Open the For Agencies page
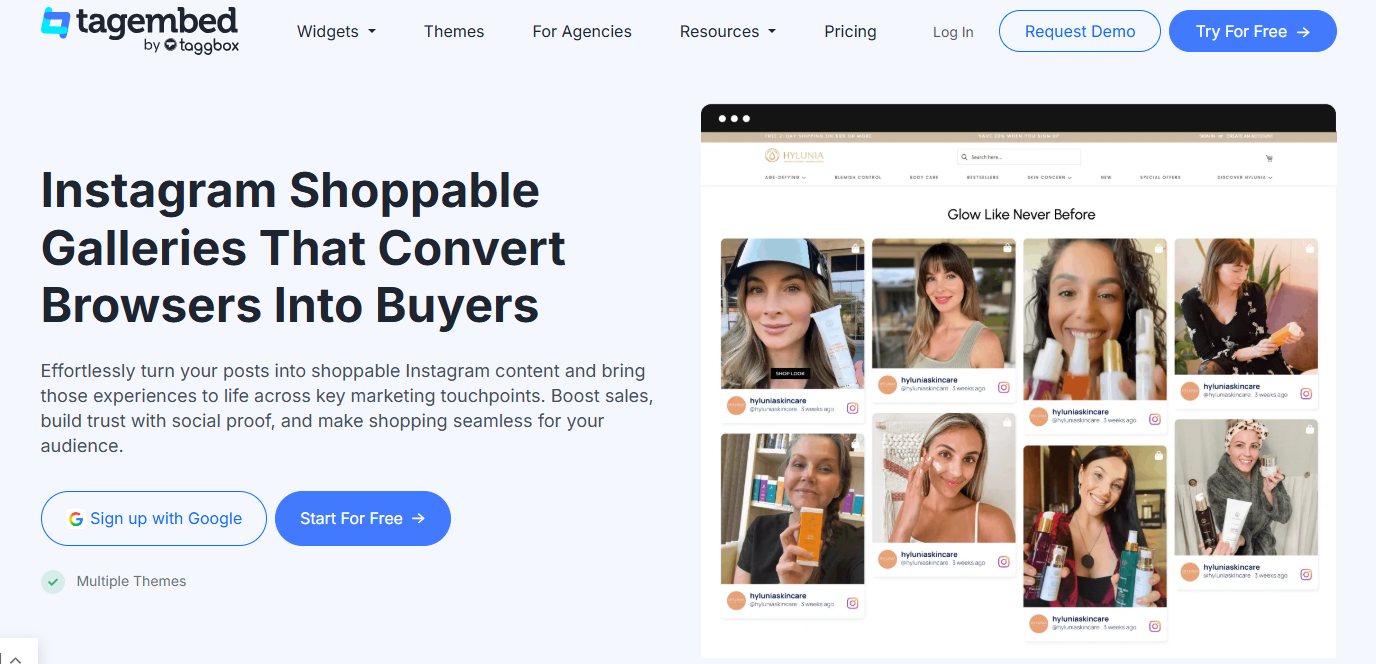 point(582,32)
